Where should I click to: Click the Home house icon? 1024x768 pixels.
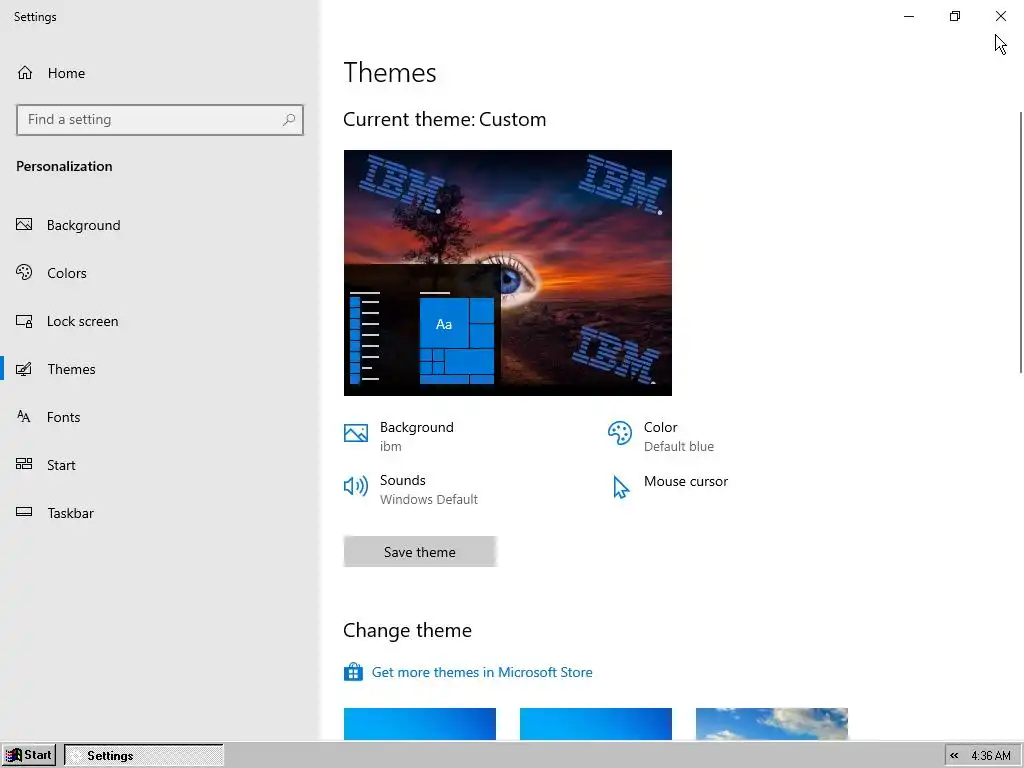tap(25, 72)
